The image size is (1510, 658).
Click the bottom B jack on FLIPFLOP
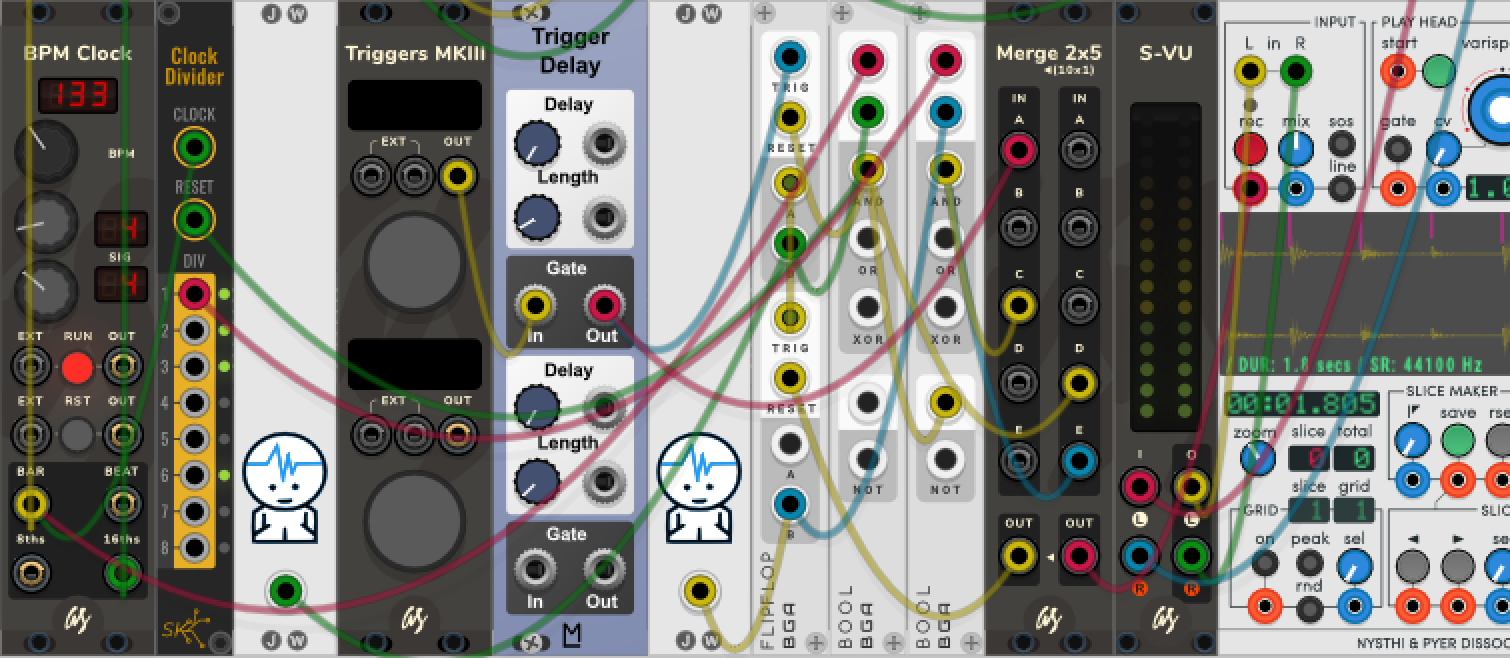[790, 503]
